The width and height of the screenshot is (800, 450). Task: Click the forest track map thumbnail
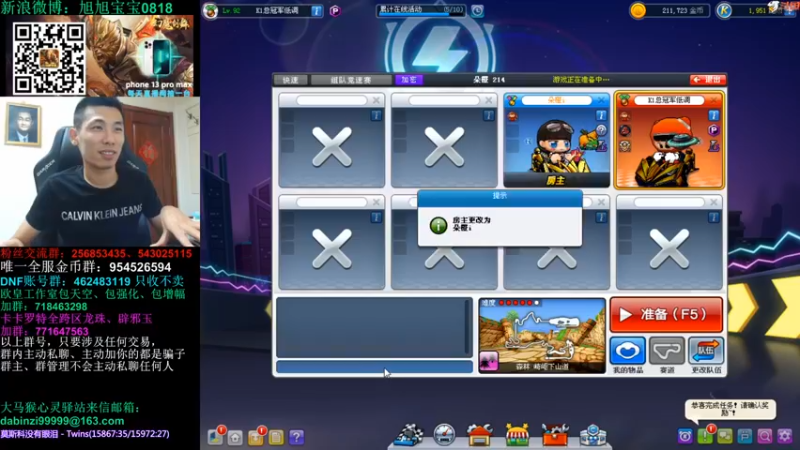(x=542, y=336)
